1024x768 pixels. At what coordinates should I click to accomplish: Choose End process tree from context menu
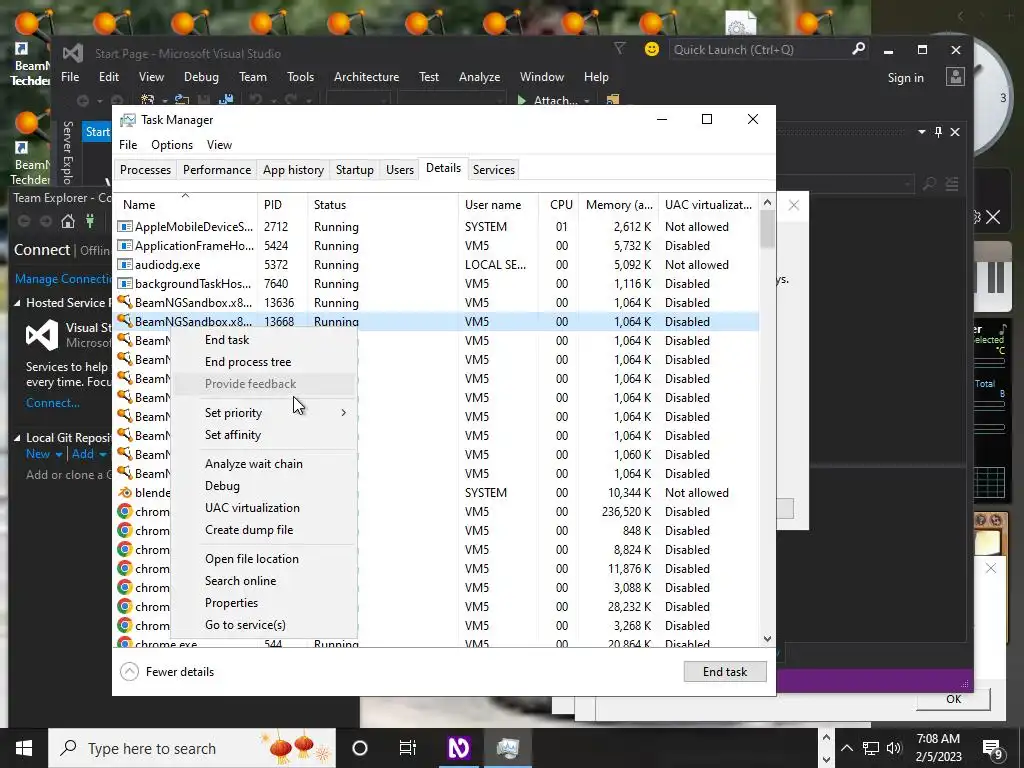click(x=248, y=362)
